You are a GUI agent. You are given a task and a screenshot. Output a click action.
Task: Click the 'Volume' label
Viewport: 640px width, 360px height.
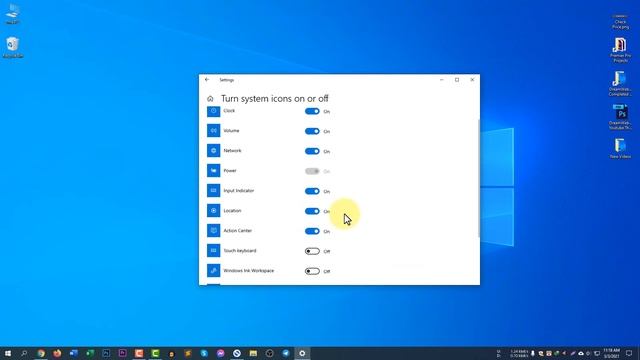(231, 131)
